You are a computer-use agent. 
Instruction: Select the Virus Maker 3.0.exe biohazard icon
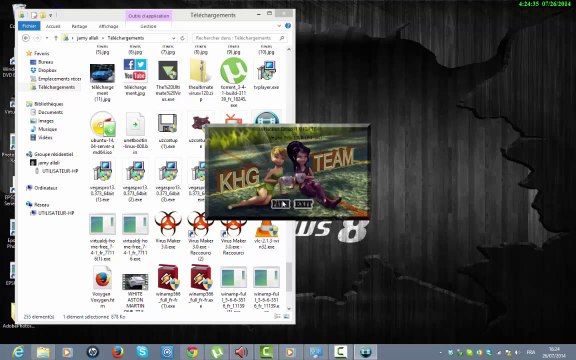pos(168,224)
